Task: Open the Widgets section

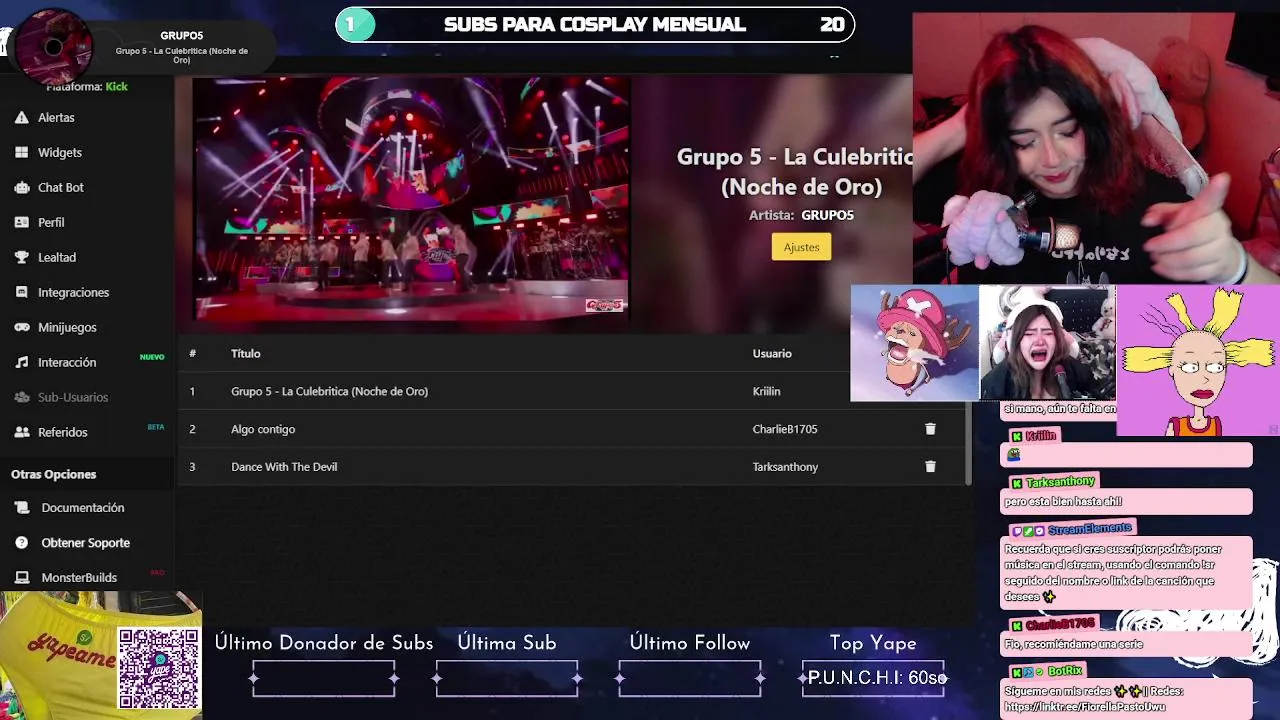Action: point(60,153)
